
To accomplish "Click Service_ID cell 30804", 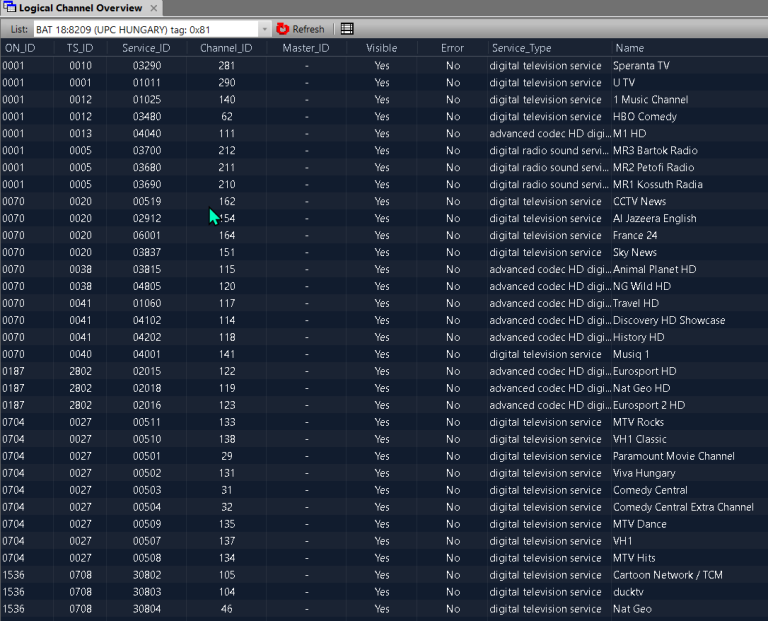I will (146, 609).
